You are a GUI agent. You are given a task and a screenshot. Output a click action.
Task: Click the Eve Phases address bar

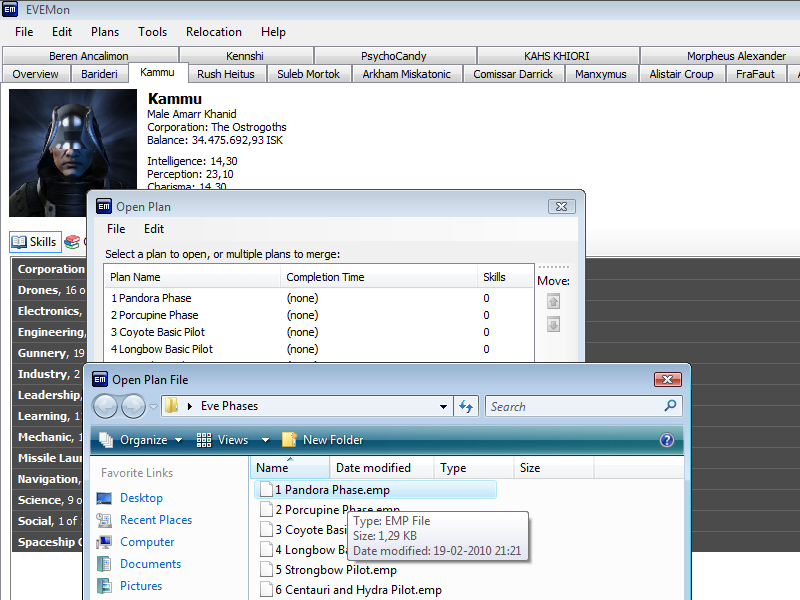point(307,407)
